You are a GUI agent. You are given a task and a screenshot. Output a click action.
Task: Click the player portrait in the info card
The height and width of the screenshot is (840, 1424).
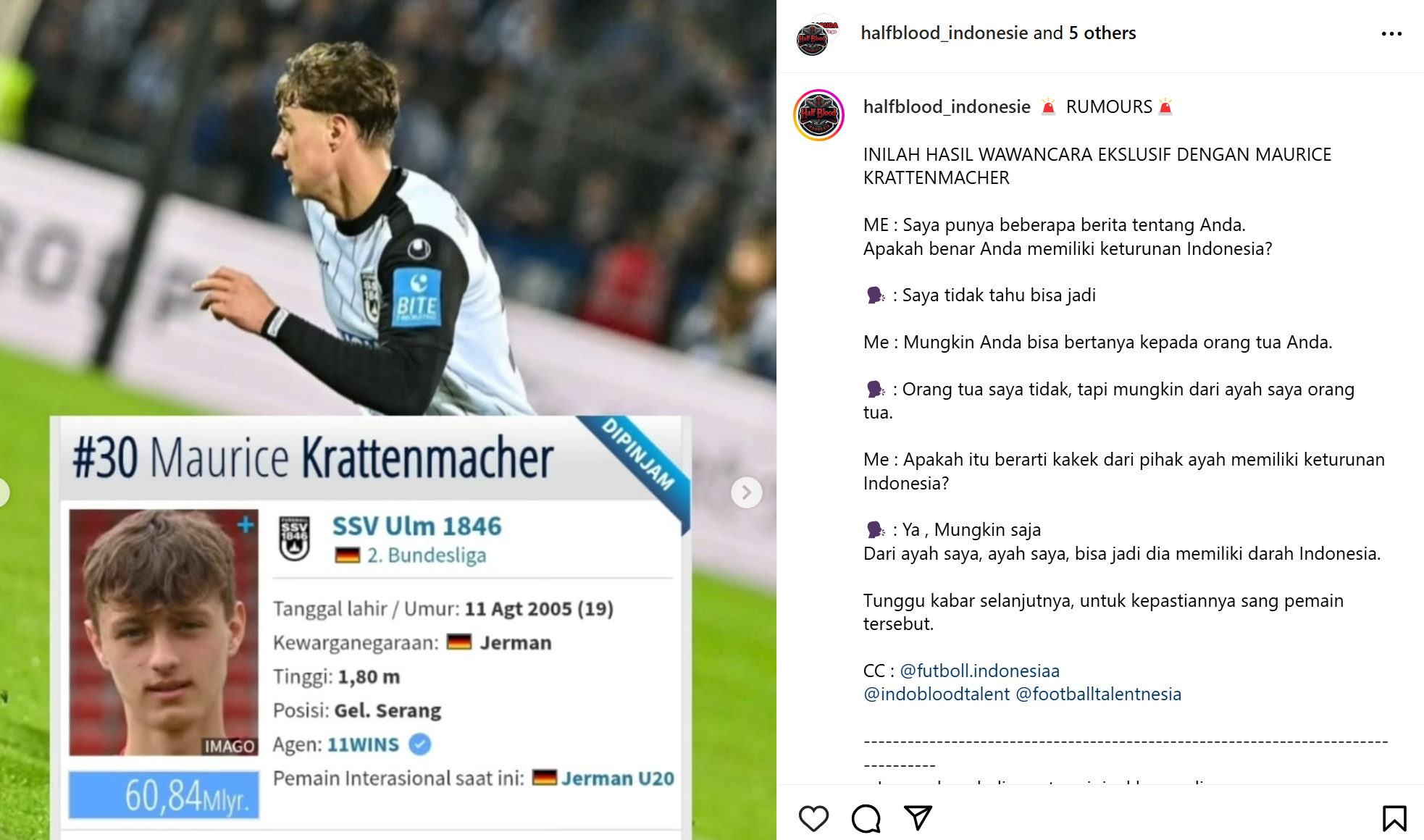click(164, 632)
